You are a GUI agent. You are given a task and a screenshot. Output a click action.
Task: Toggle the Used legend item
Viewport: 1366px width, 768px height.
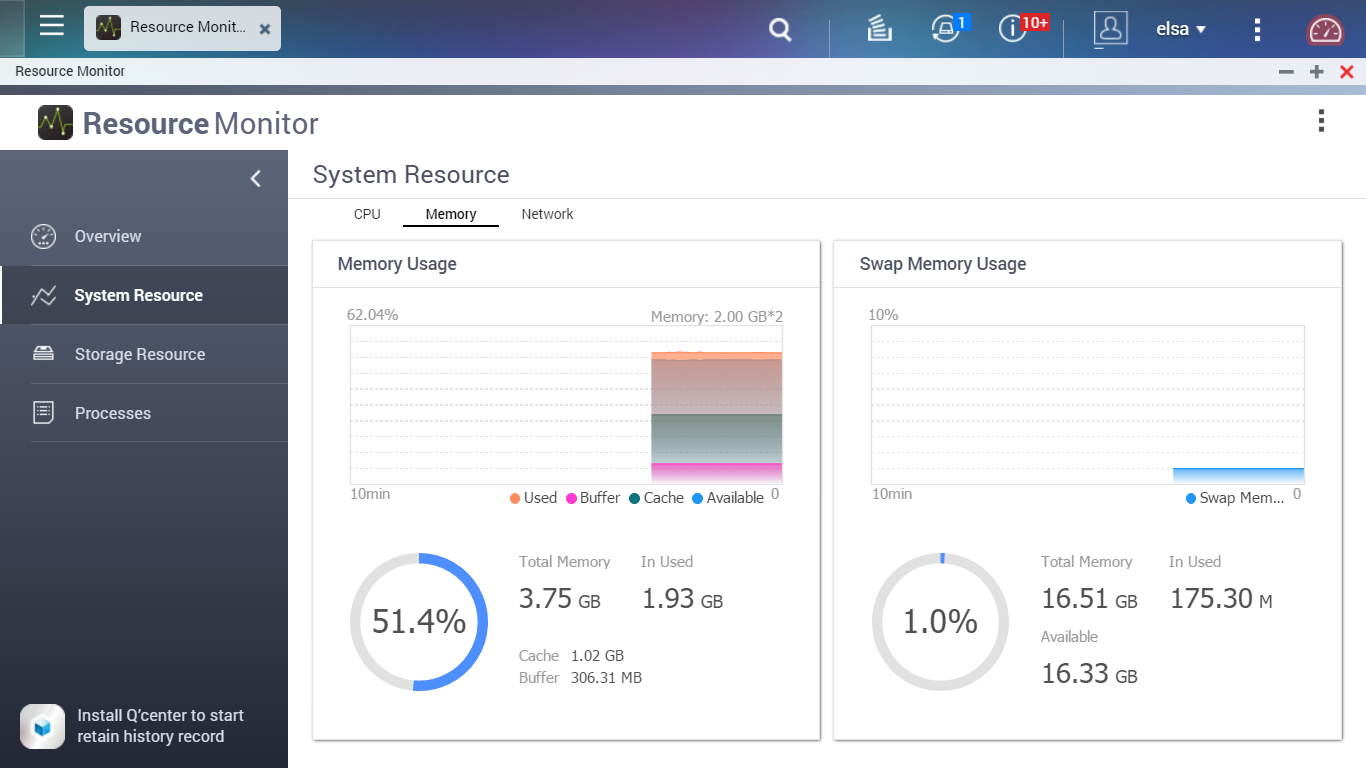tap(533, 498)
